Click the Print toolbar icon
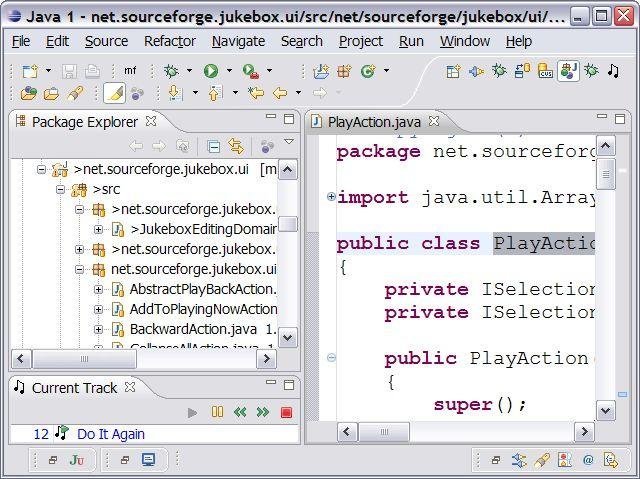 (93, 71)
